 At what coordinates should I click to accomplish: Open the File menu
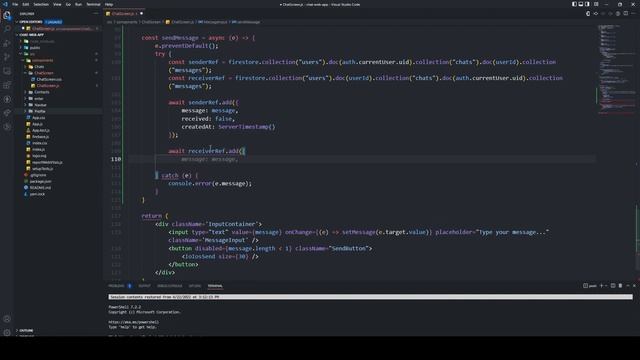point(15,4)
